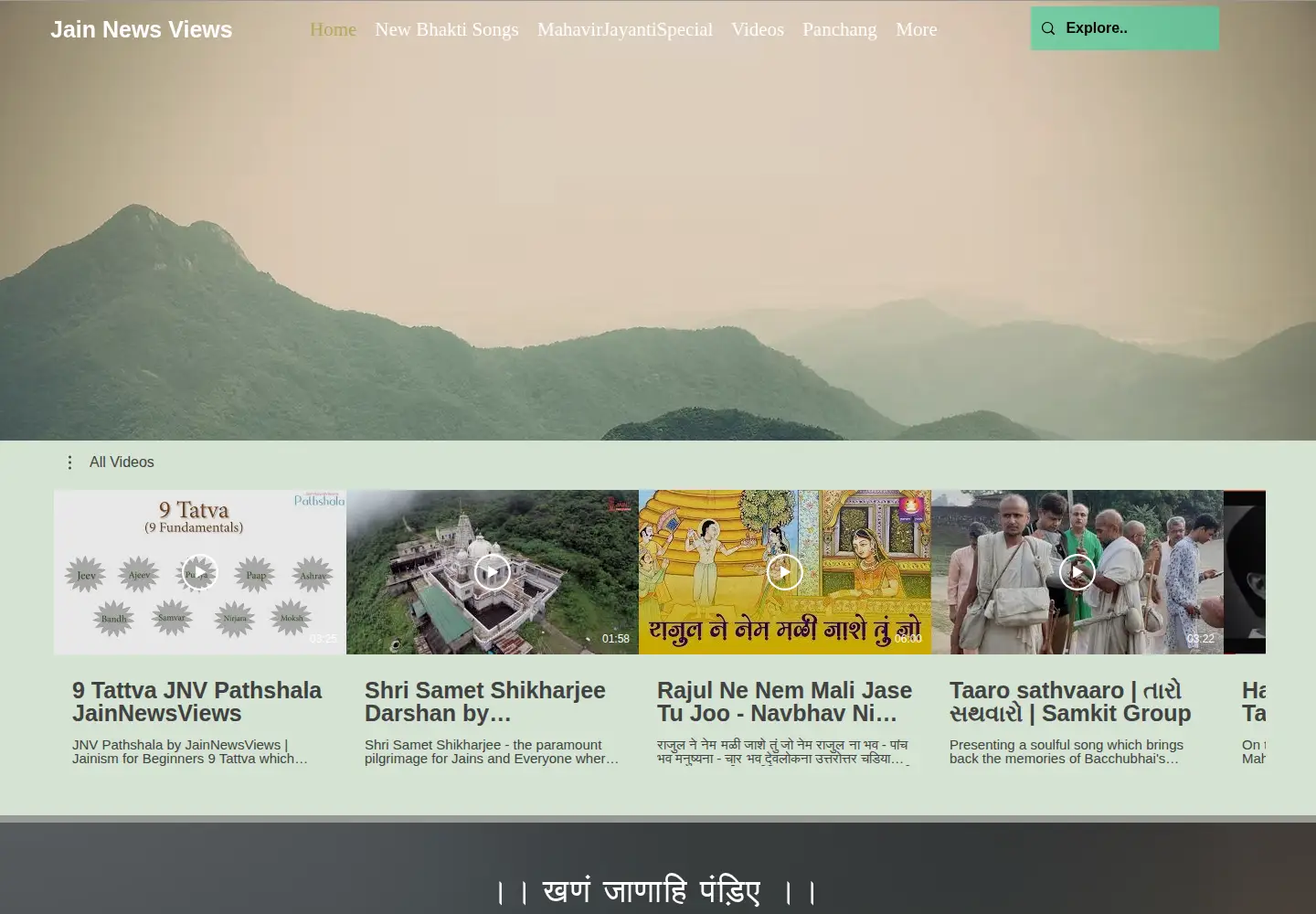This screenshot has height=914, width=1316.
Task: Open the Home menu item
Action: (333, 29)
